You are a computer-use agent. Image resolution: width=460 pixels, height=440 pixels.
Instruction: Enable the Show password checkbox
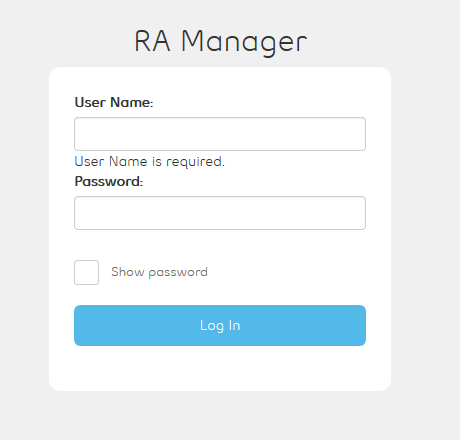coord(86,272)
